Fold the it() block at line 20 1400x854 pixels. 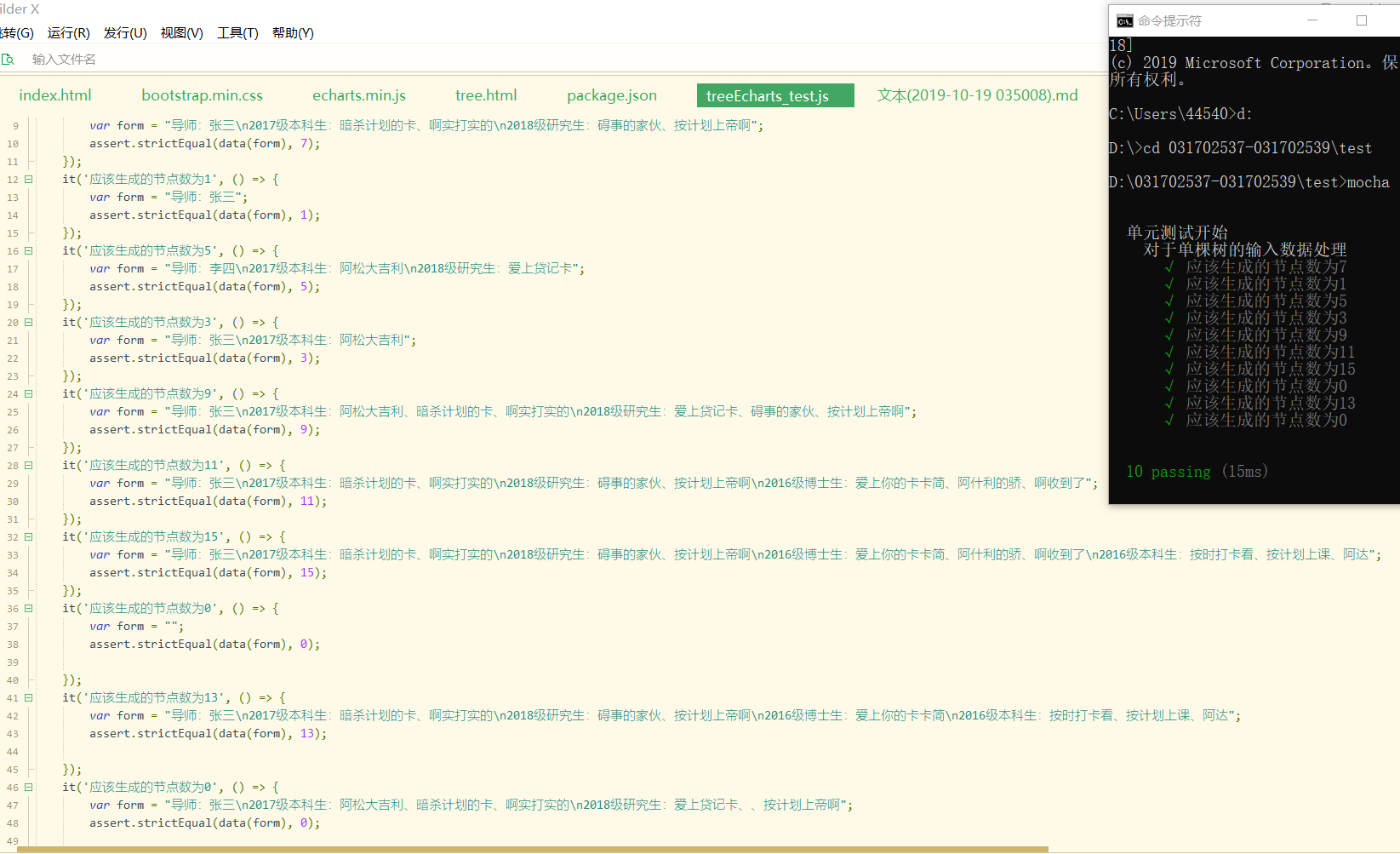click(x=29, y=323)
